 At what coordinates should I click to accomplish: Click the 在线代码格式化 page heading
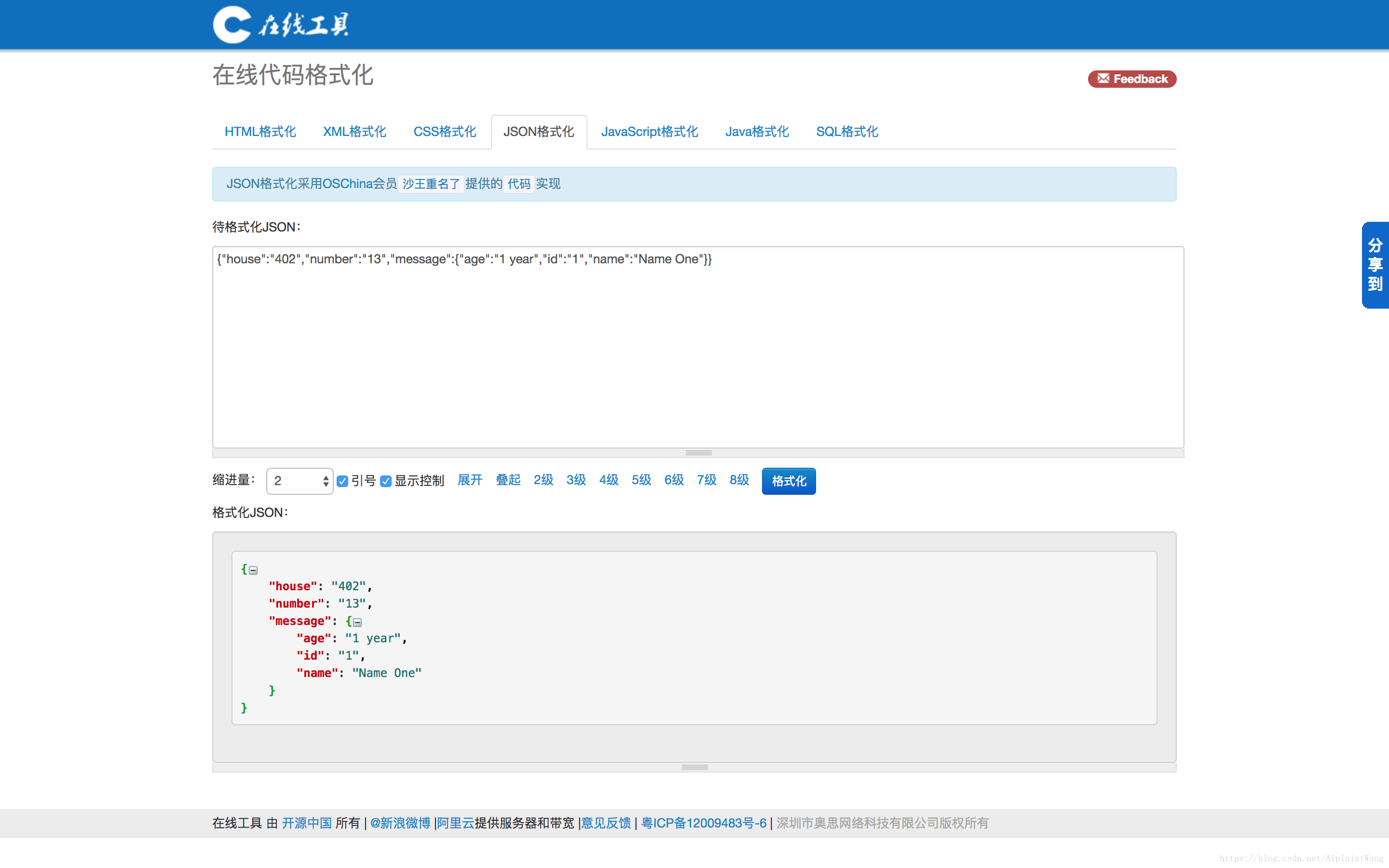coord(293,75)
